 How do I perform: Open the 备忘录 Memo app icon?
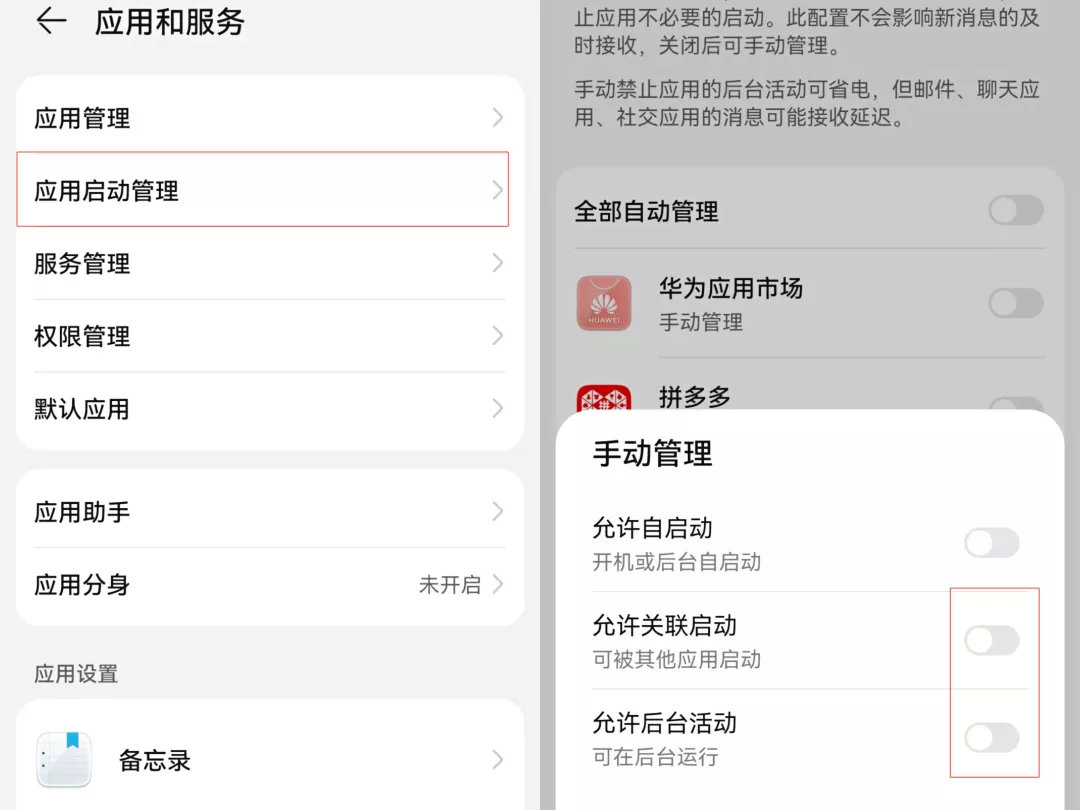pyautogui.click(x=63, y=758)
